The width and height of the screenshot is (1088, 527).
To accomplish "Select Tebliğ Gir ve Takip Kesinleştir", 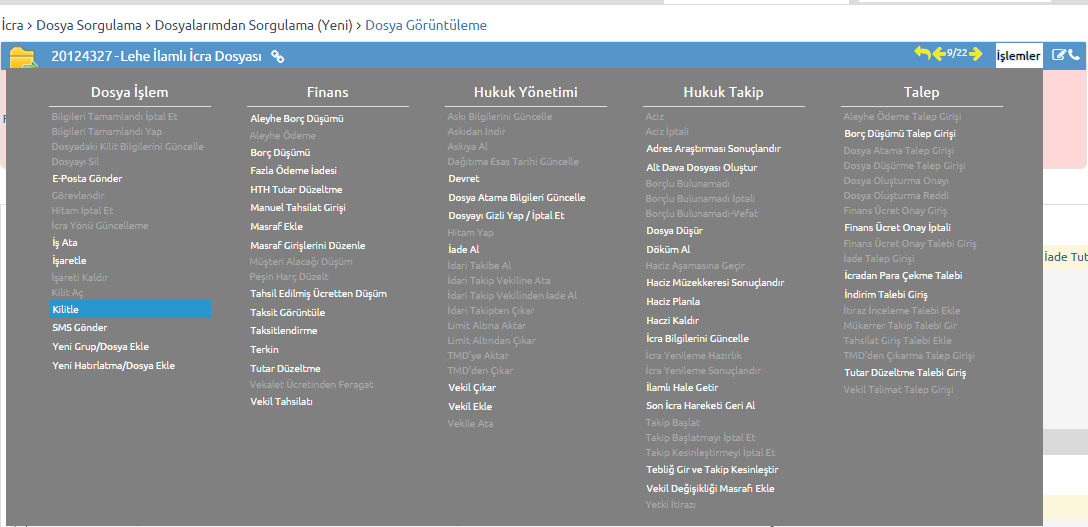I will pyautogui.click(x=713, y=469).
